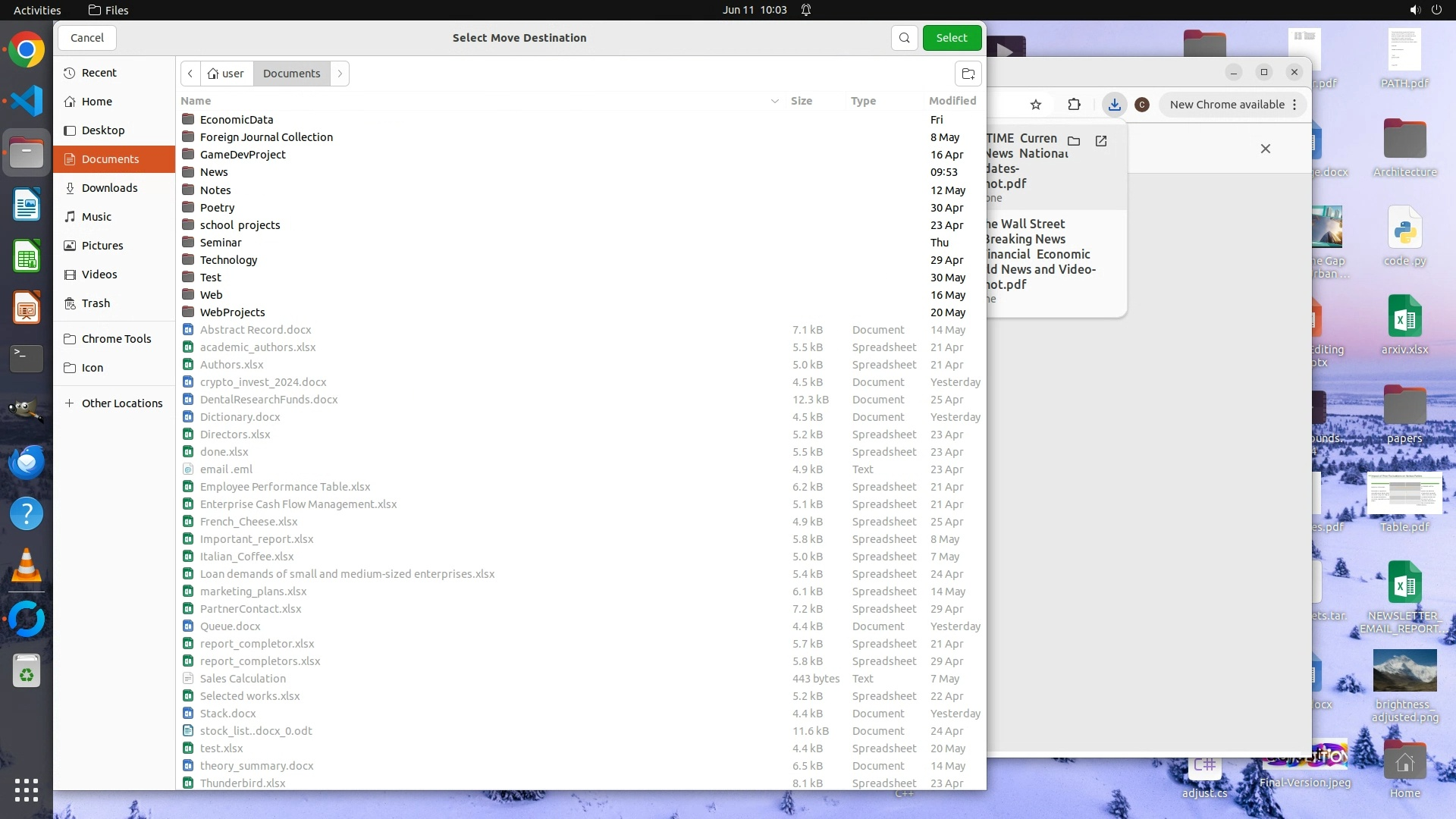Open Other Locations in sidebar

(x=121, y=403)
